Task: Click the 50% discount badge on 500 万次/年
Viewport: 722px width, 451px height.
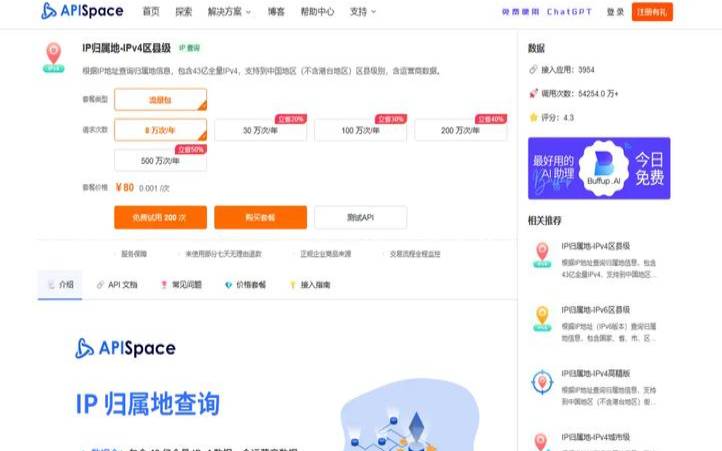Action: point(191,150)
